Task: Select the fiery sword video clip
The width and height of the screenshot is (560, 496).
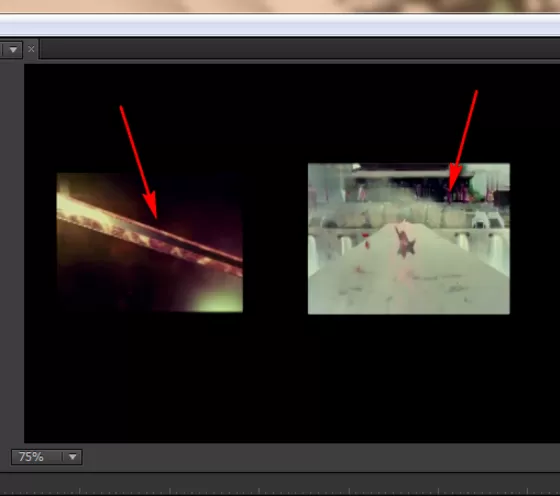Action: (x=150, y=242)
